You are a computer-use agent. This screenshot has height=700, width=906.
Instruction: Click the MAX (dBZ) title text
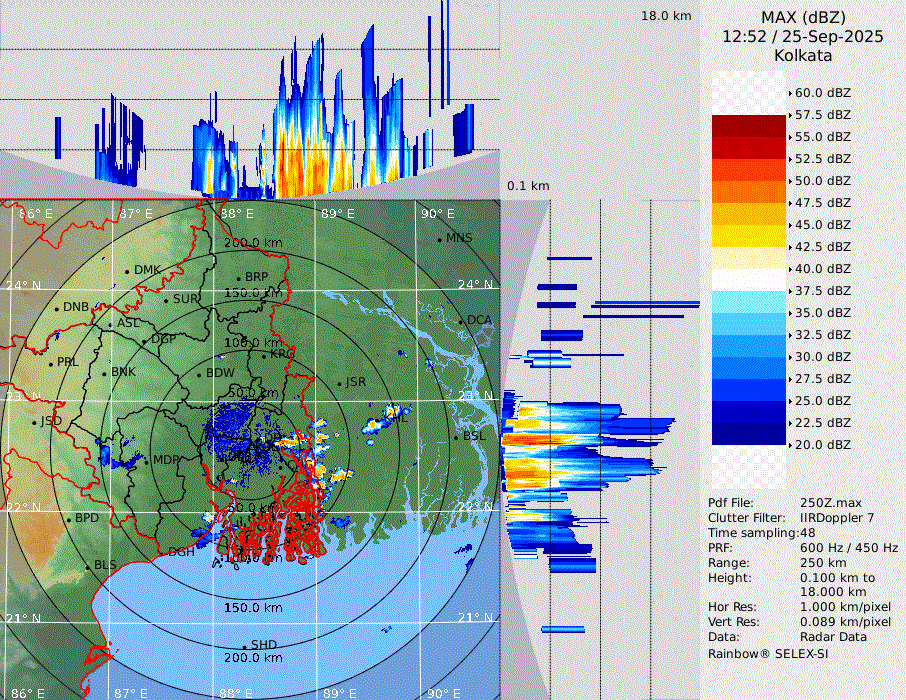click(x=803, y=17)
